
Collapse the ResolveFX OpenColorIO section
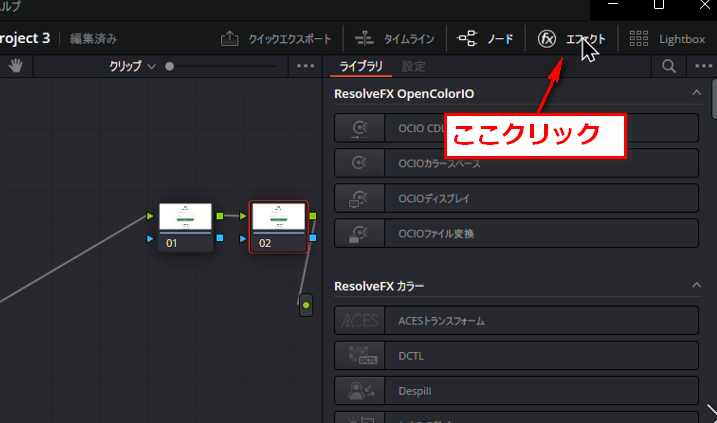click(696, 94)
